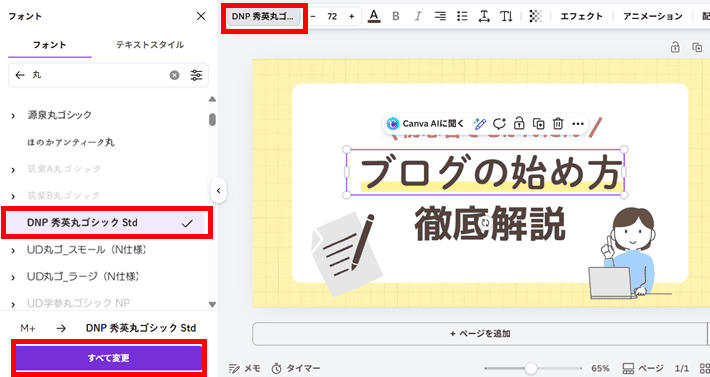This screenshot has width=710, height=377.
Task: Toggle italic formatting
Action: 417,16
